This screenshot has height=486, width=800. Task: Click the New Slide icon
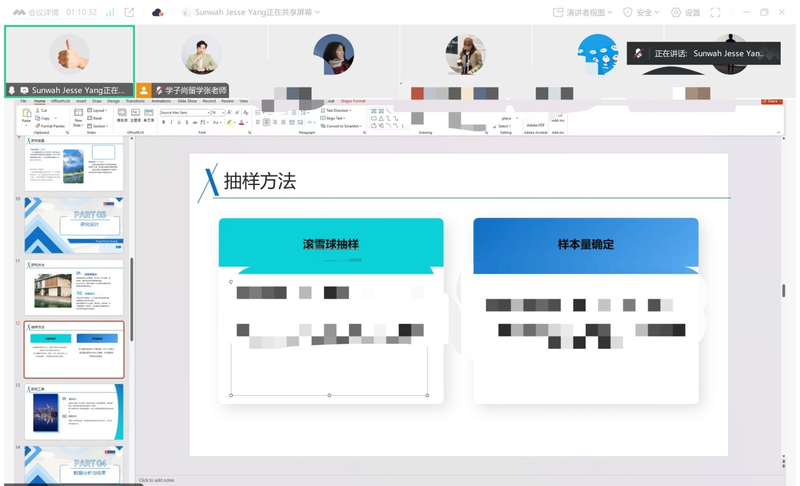[78, 112]
